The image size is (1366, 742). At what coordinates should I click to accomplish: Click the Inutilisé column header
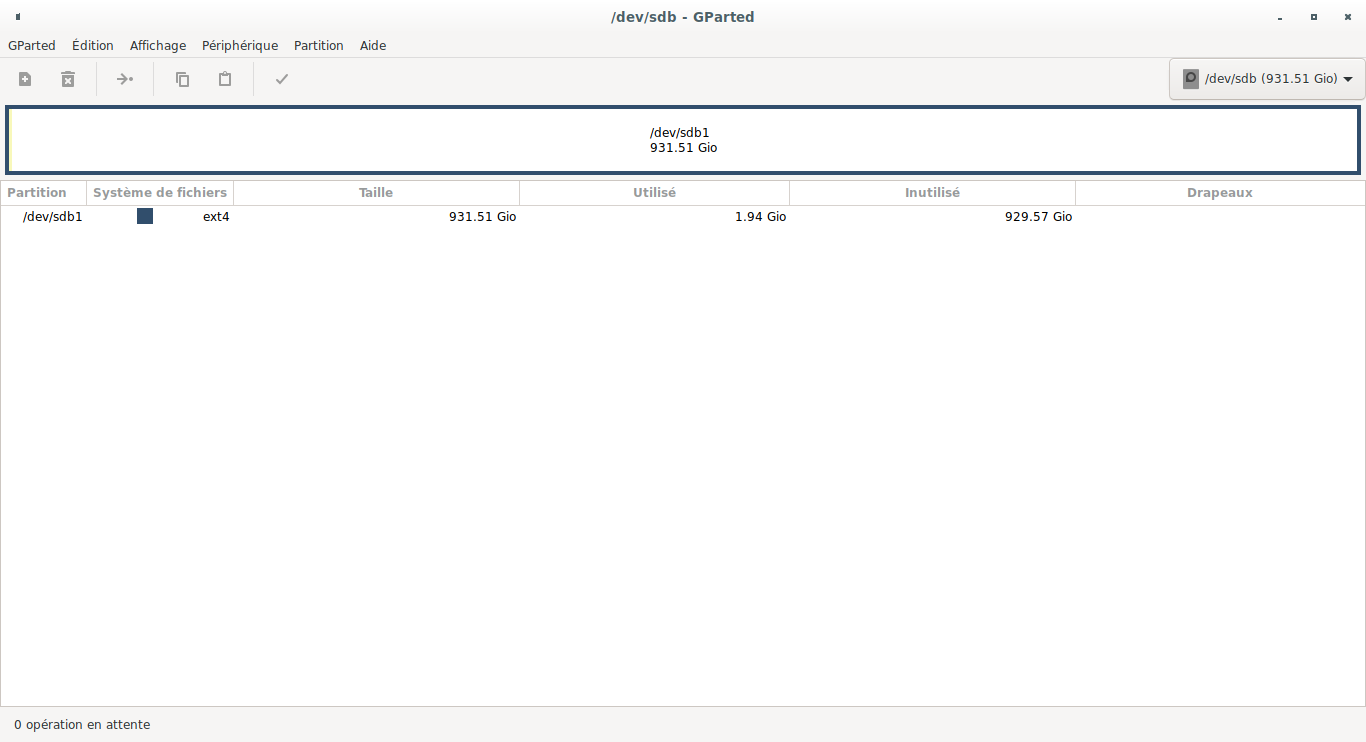coord(932,193)
